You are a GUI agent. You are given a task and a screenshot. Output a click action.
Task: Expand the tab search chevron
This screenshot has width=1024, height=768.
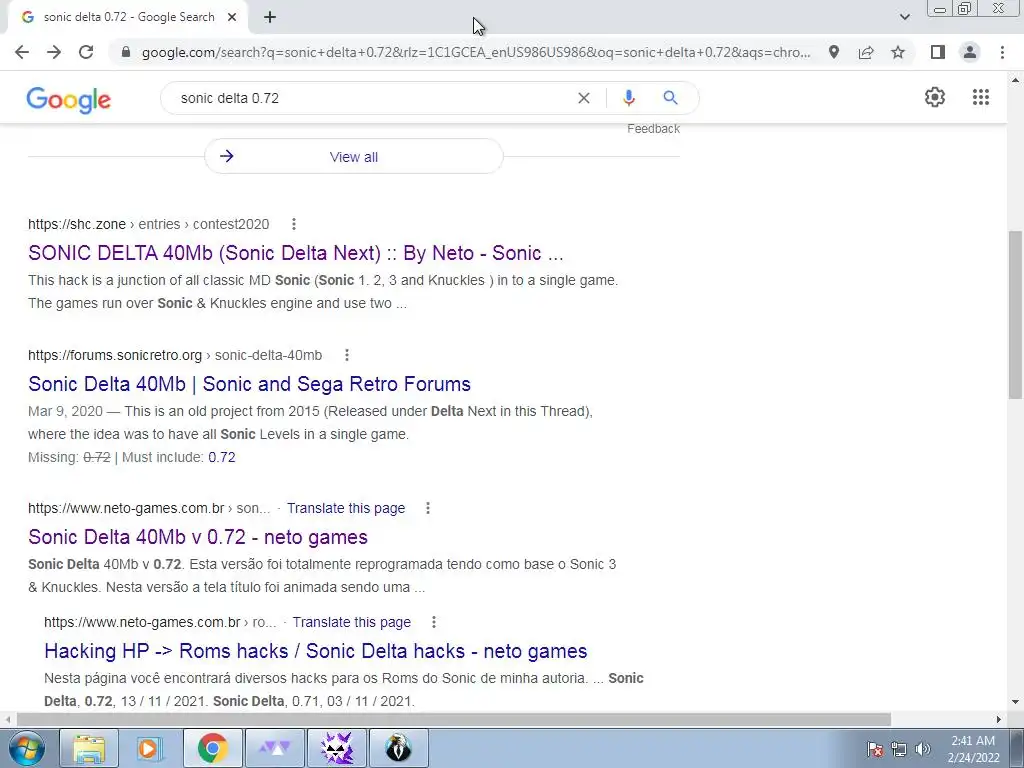[x=904, y=17]
